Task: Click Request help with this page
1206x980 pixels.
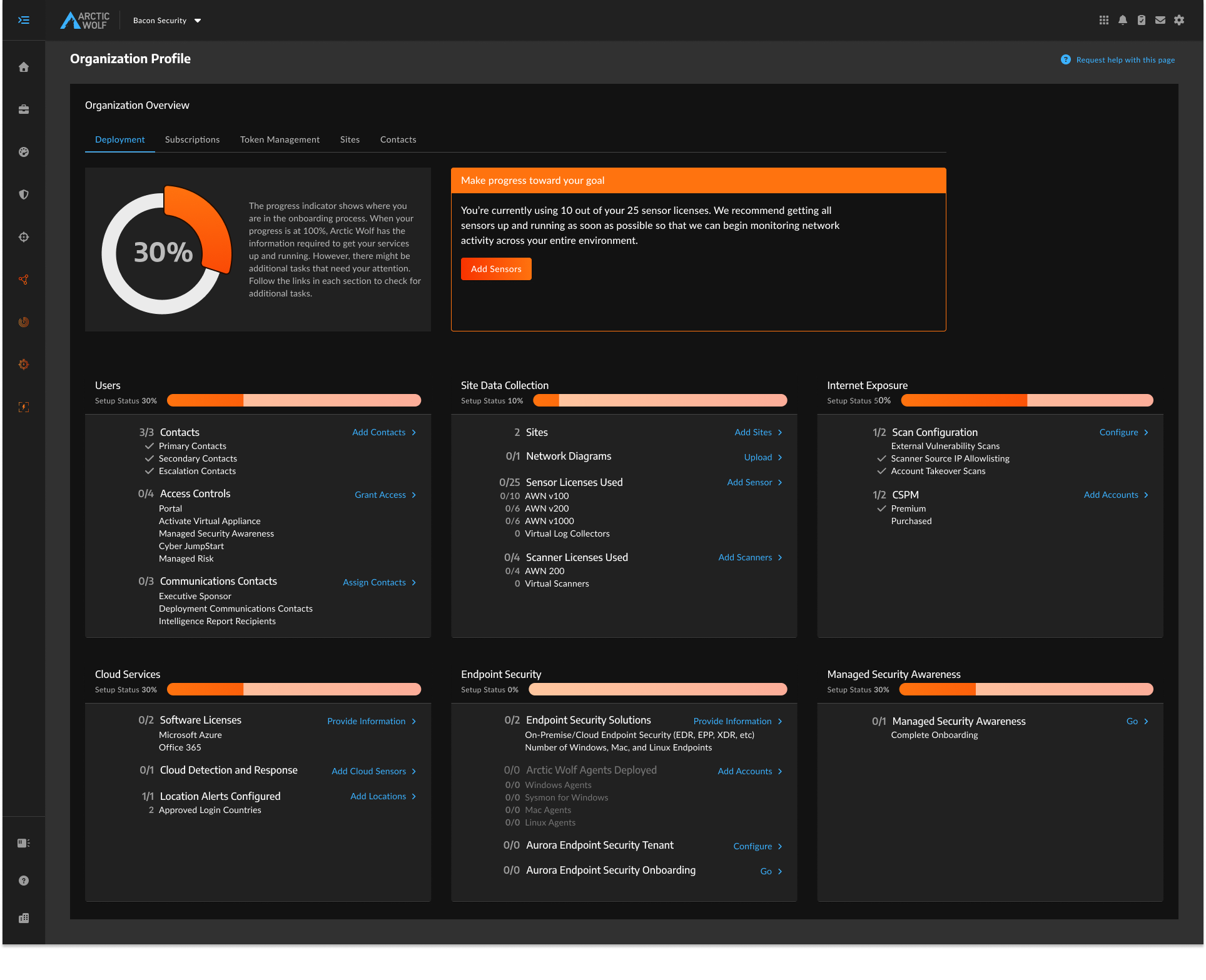Action: [1125, 60]
